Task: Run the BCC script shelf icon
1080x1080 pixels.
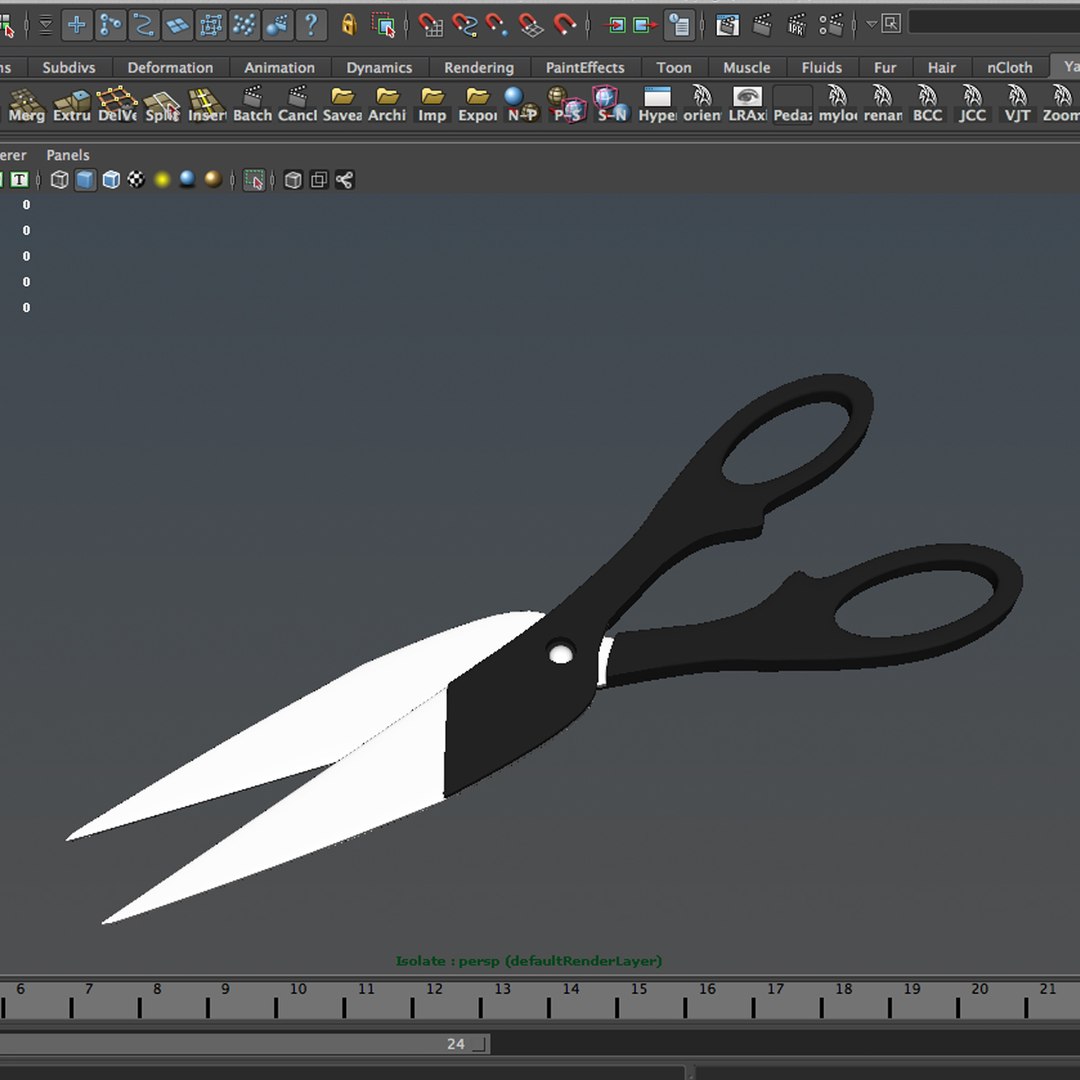Action: tap(928, 105)
